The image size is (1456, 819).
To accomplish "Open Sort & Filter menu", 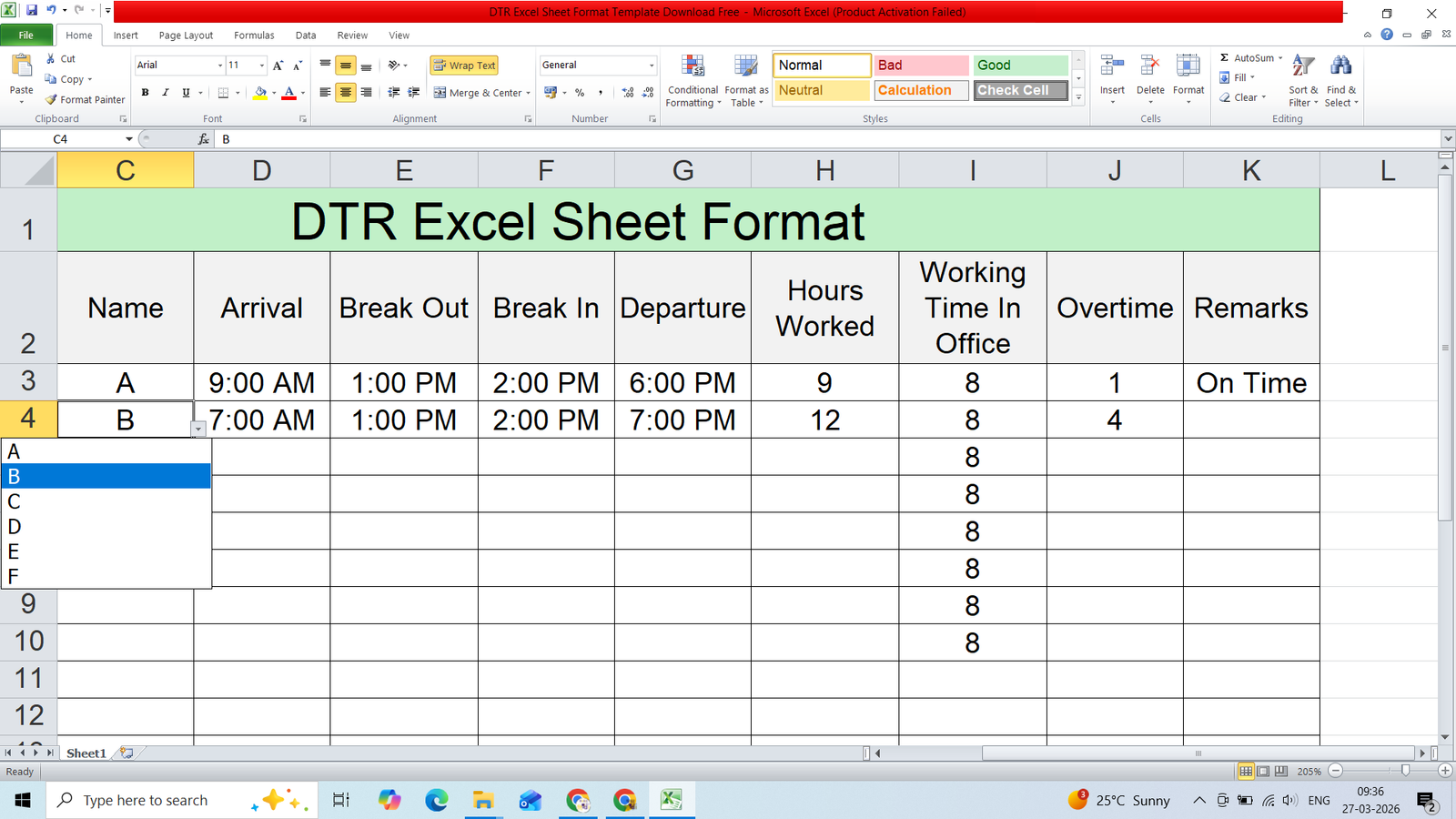I will (x=1303, y=81).
